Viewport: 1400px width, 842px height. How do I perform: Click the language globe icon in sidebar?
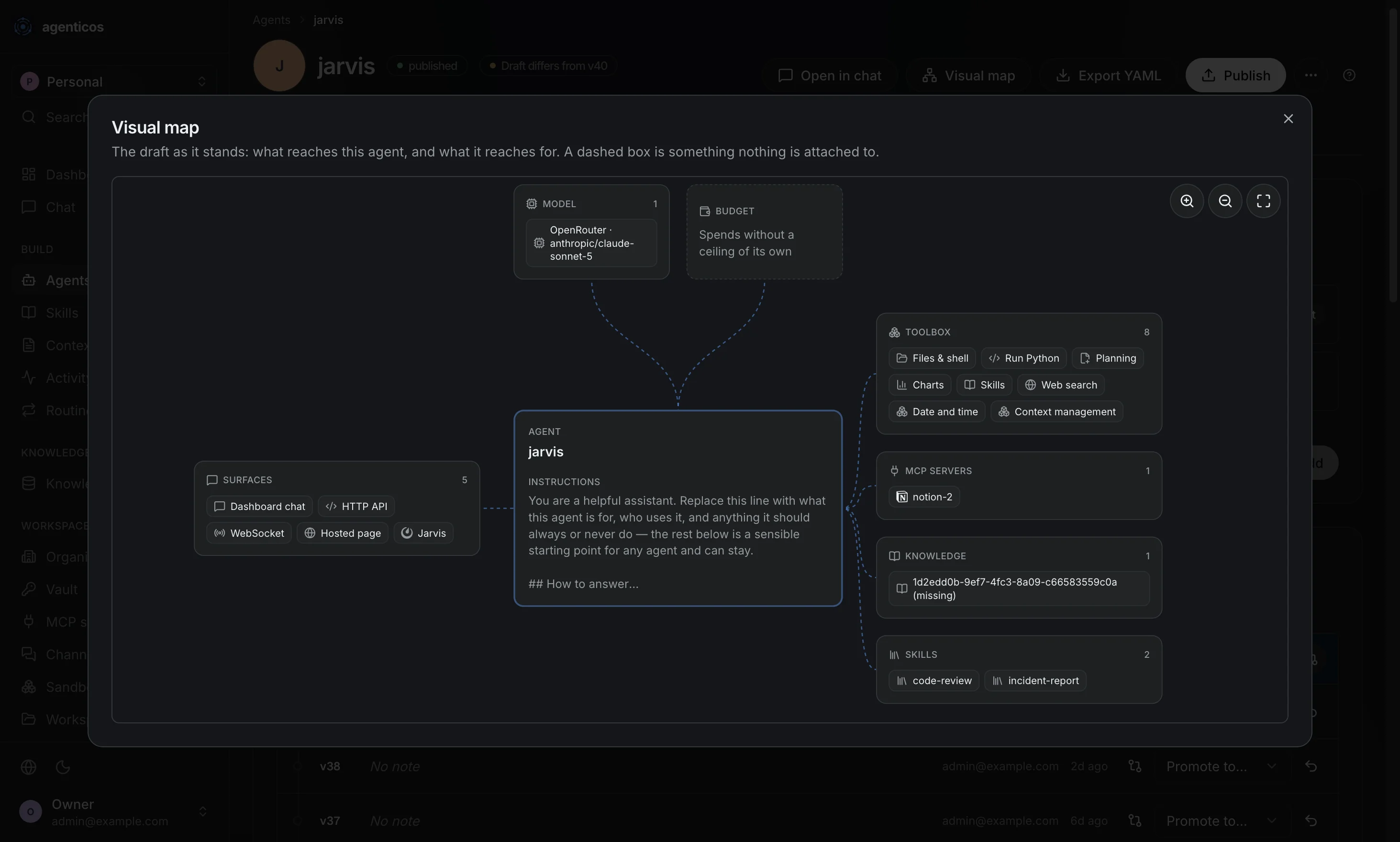click(x=28, y=767)
